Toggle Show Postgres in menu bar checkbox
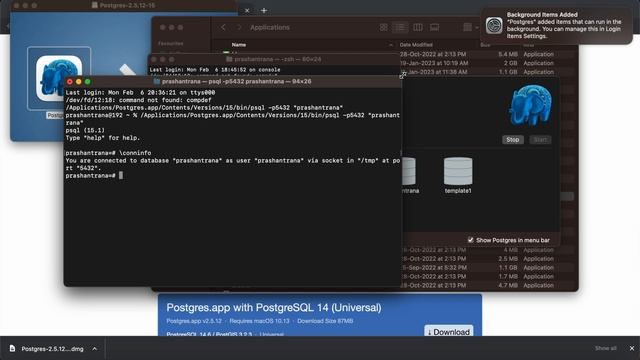Viewport: 640px width, 360px height. tap(471, 240)
